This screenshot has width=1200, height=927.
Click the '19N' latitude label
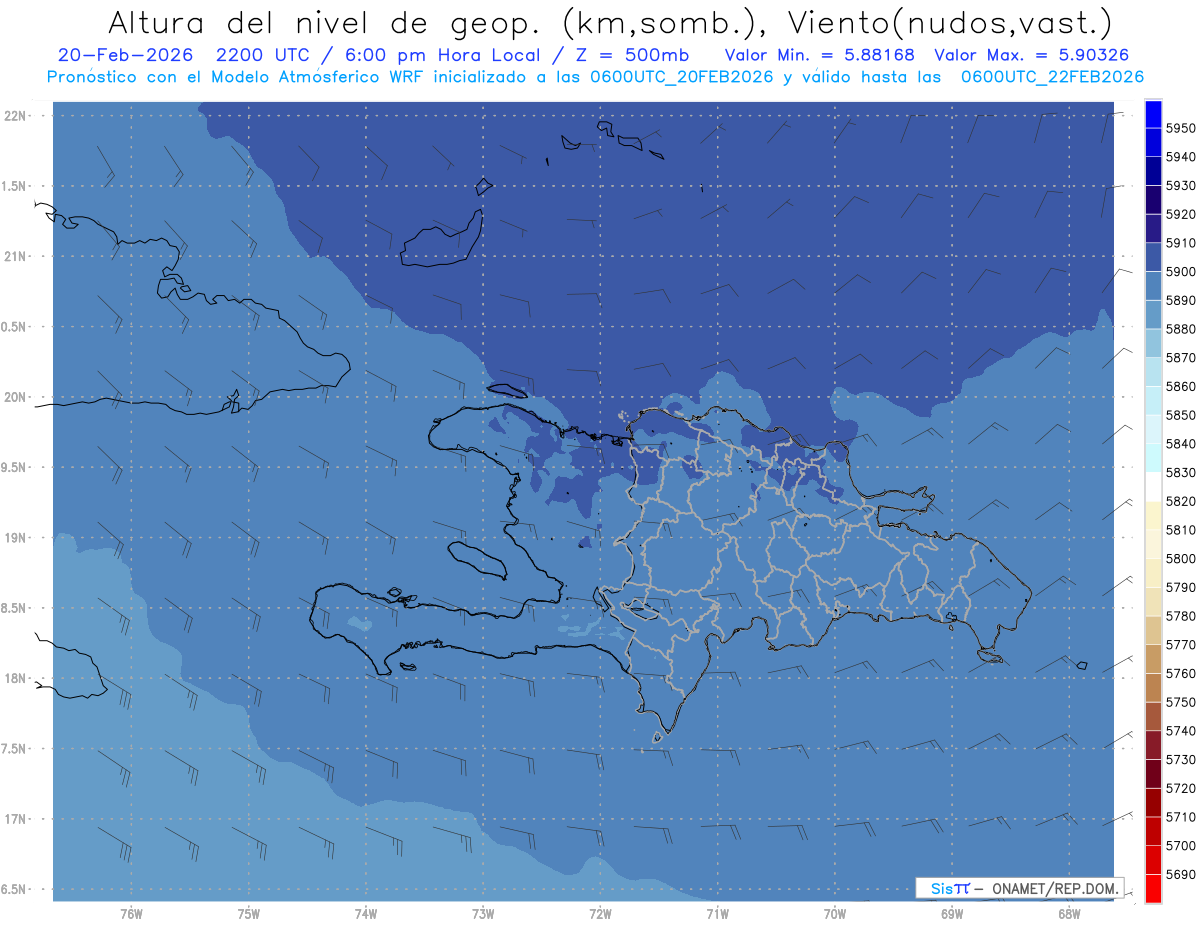coord(17,538)
